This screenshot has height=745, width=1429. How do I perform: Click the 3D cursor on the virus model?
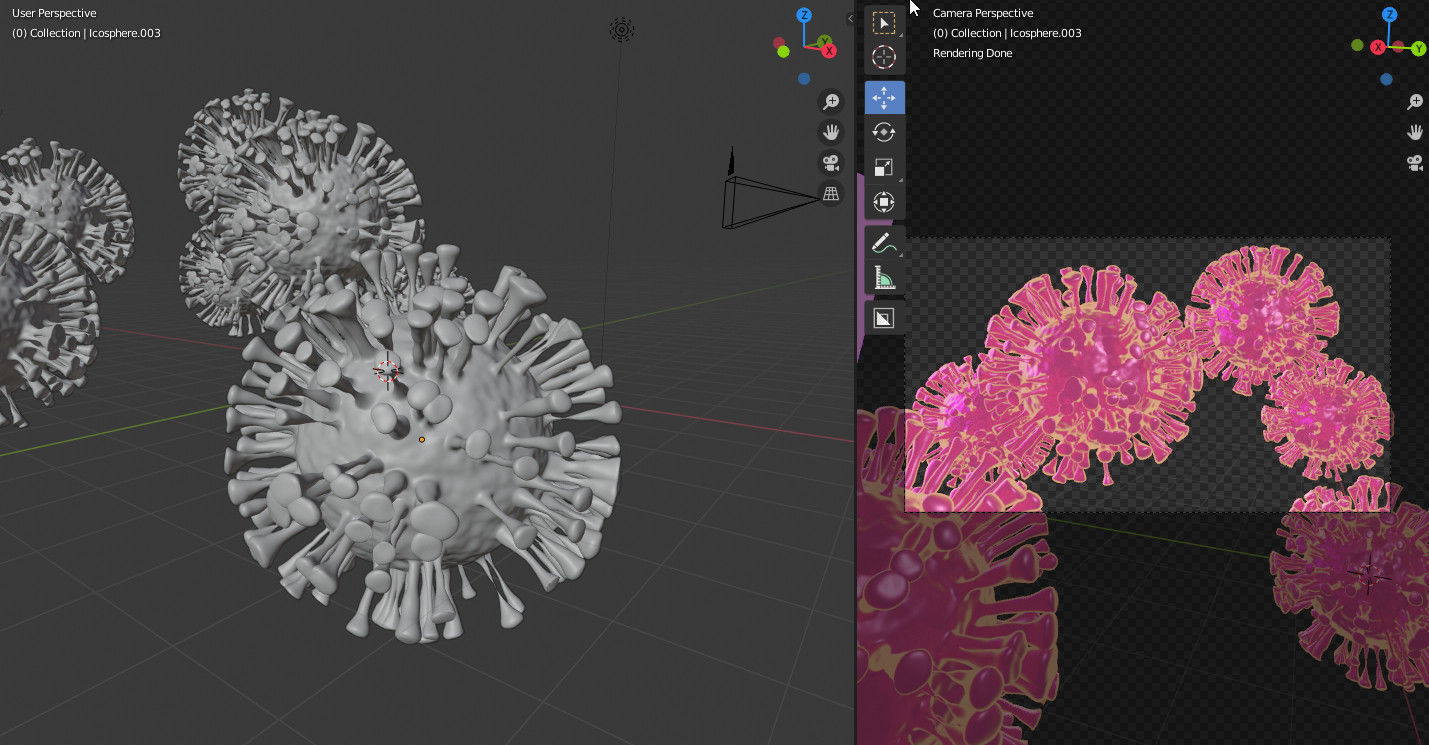388,371
